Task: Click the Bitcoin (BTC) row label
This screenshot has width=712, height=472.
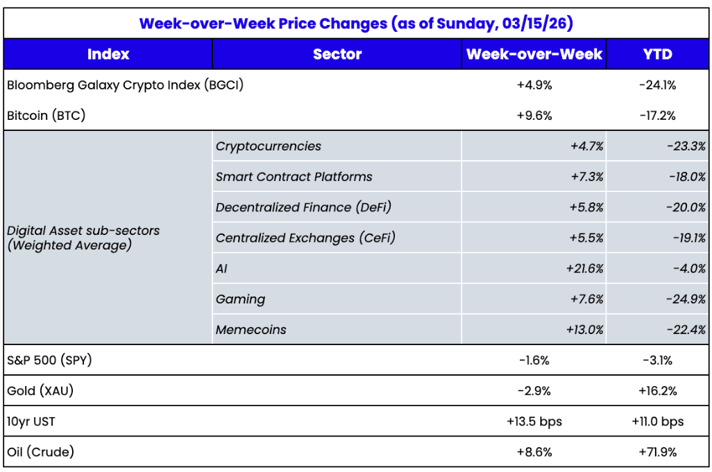Action: (46, 115)
